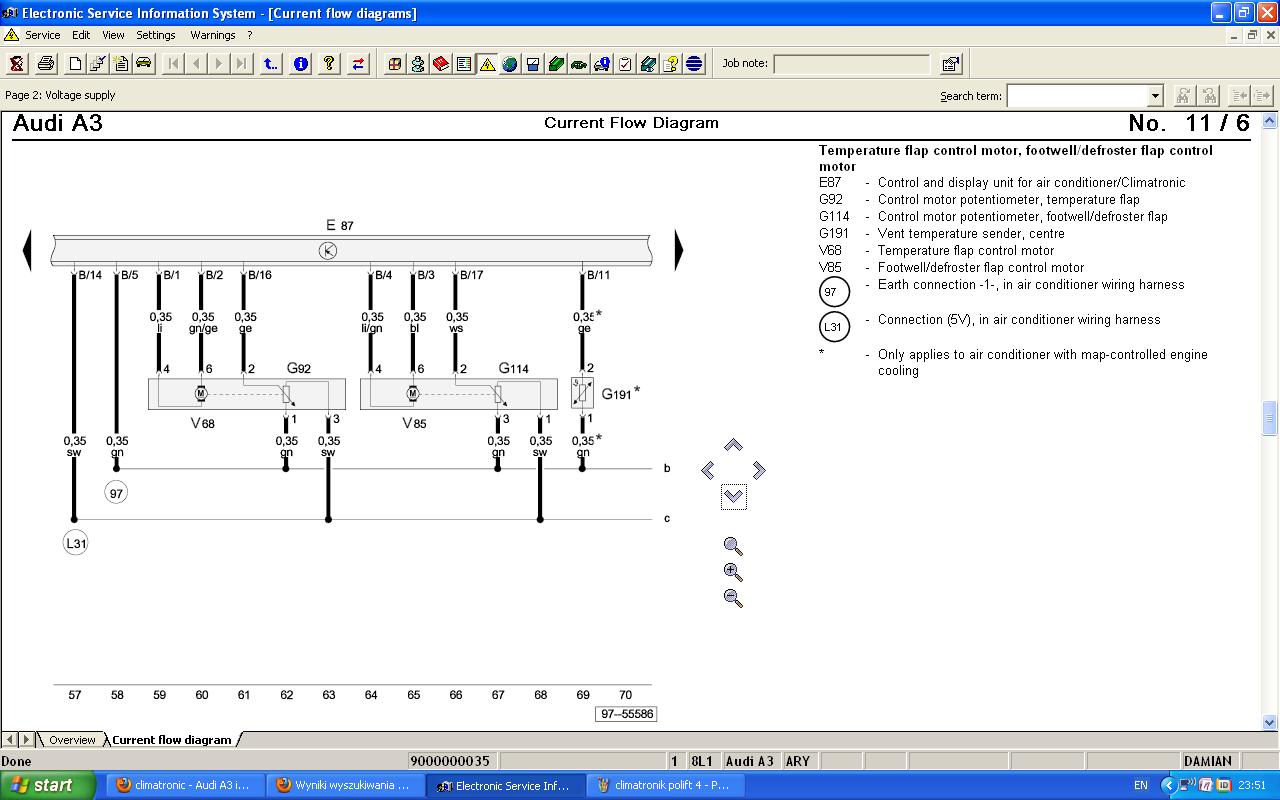Click the red and blue swap arrows icon

358,64
